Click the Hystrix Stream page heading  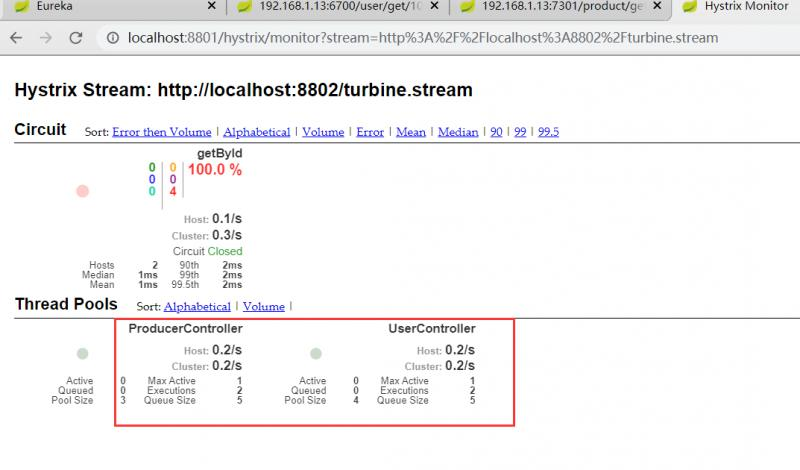243,90
